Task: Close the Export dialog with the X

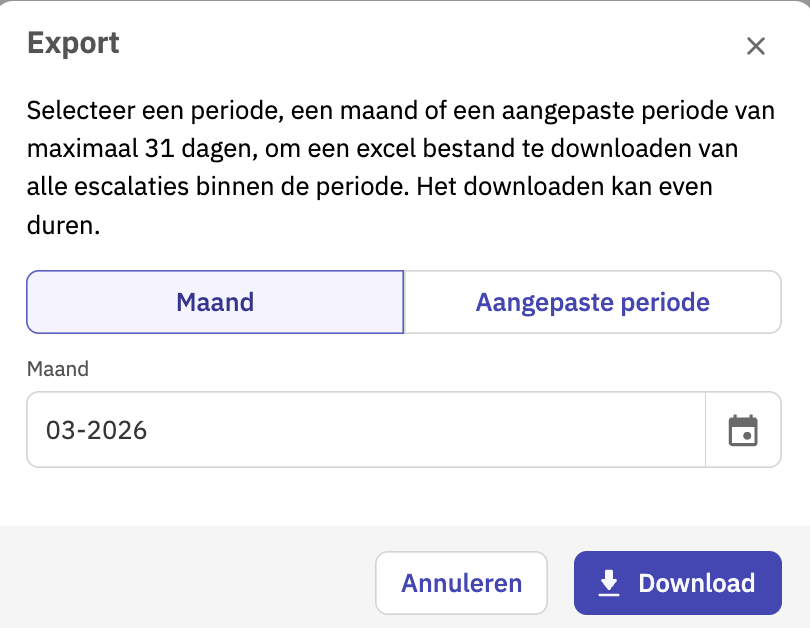Action: pyautogui.click(x=756, y=46)
